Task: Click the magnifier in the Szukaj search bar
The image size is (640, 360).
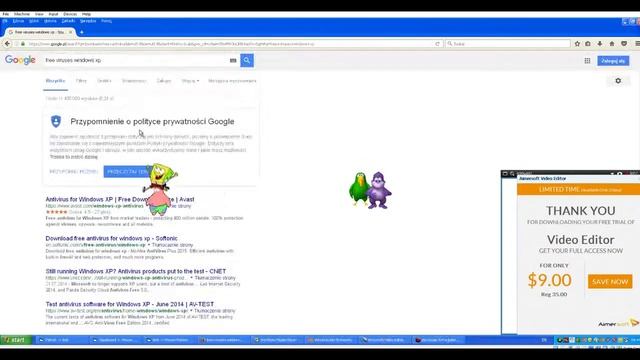Action: [450, 44]
